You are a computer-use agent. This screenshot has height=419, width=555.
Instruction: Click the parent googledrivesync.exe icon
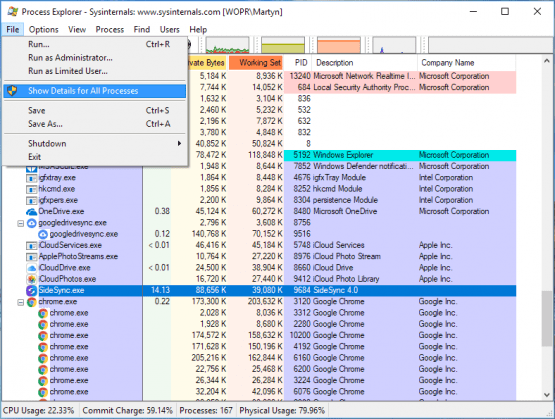point(32,223)
